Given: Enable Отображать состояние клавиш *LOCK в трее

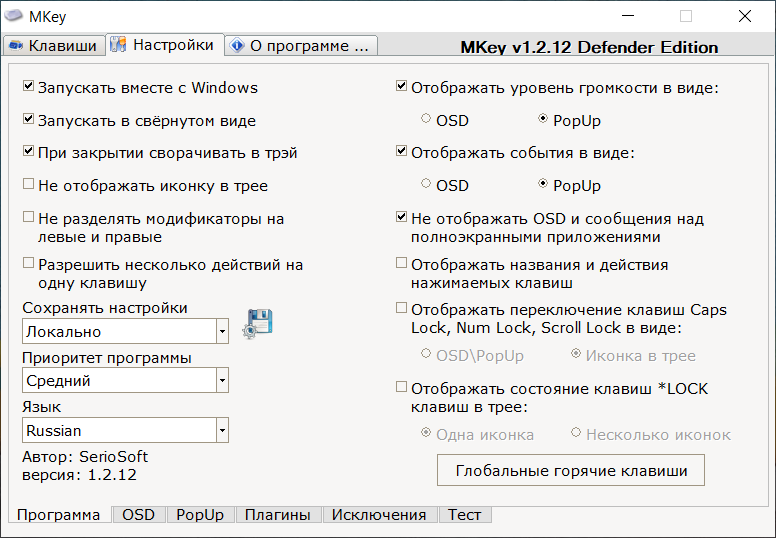Looking at the screenshot, I should 401,387.
